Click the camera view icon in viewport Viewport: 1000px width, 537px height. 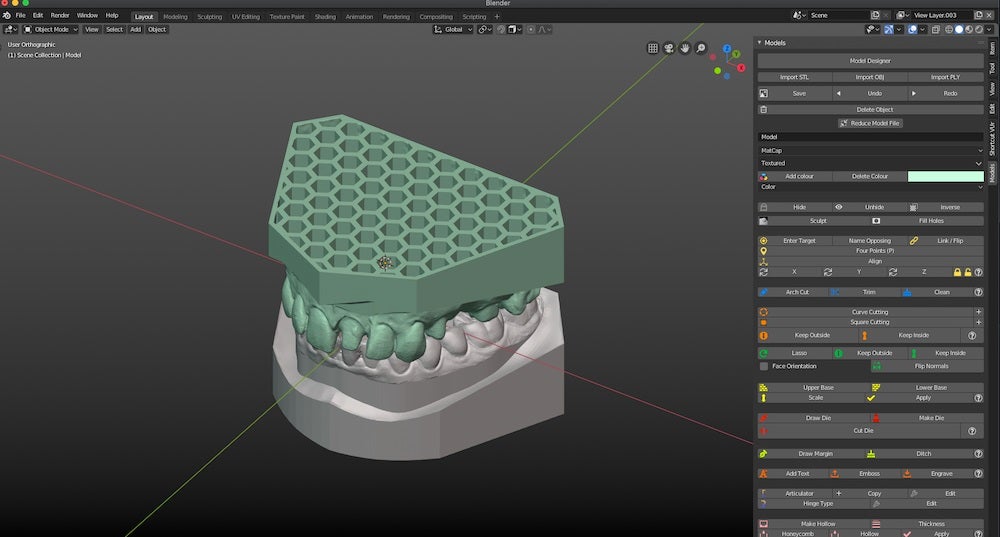pos(669,48)
